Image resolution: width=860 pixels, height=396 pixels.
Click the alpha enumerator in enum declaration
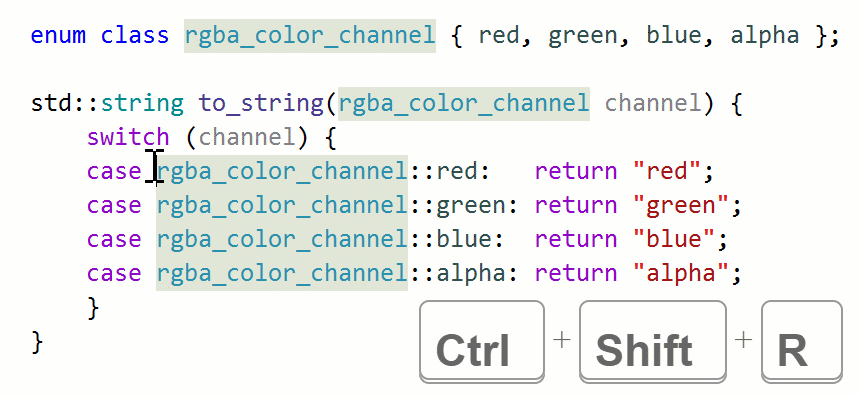click(x=765, y=36)
